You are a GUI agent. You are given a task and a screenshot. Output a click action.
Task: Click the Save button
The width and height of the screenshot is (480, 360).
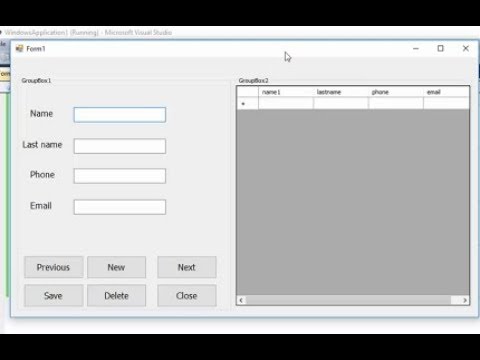click(53, 296)
